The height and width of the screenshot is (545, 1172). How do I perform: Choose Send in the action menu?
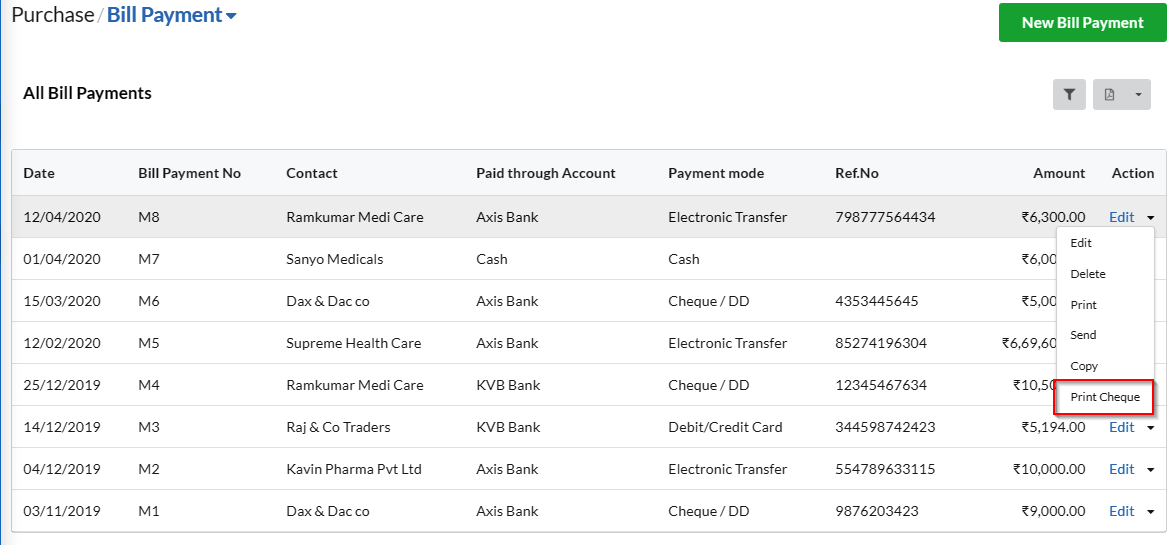click(1083, 335)
